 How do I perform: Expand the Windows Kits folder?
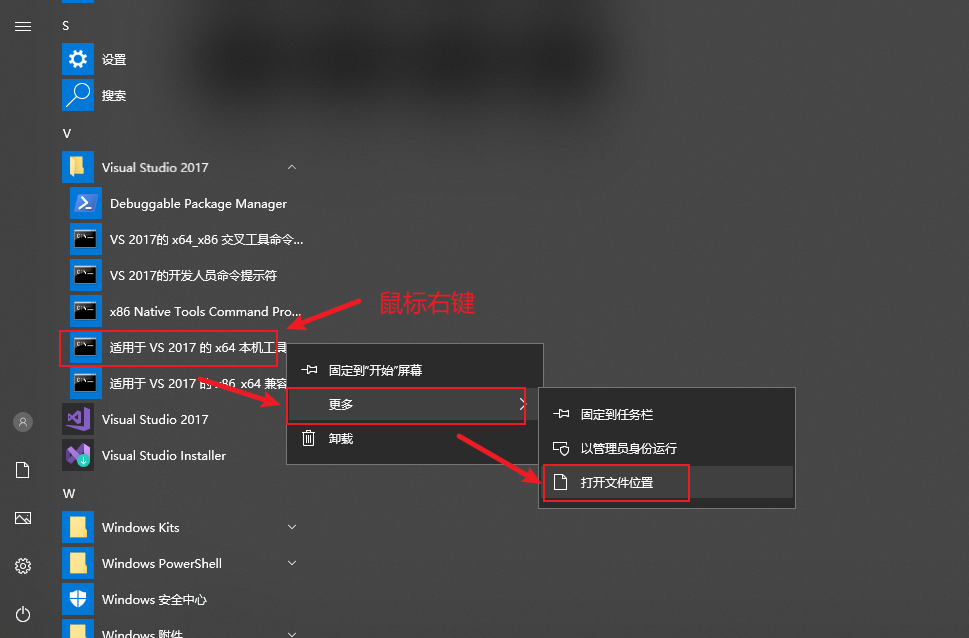(x=292, y=527)
